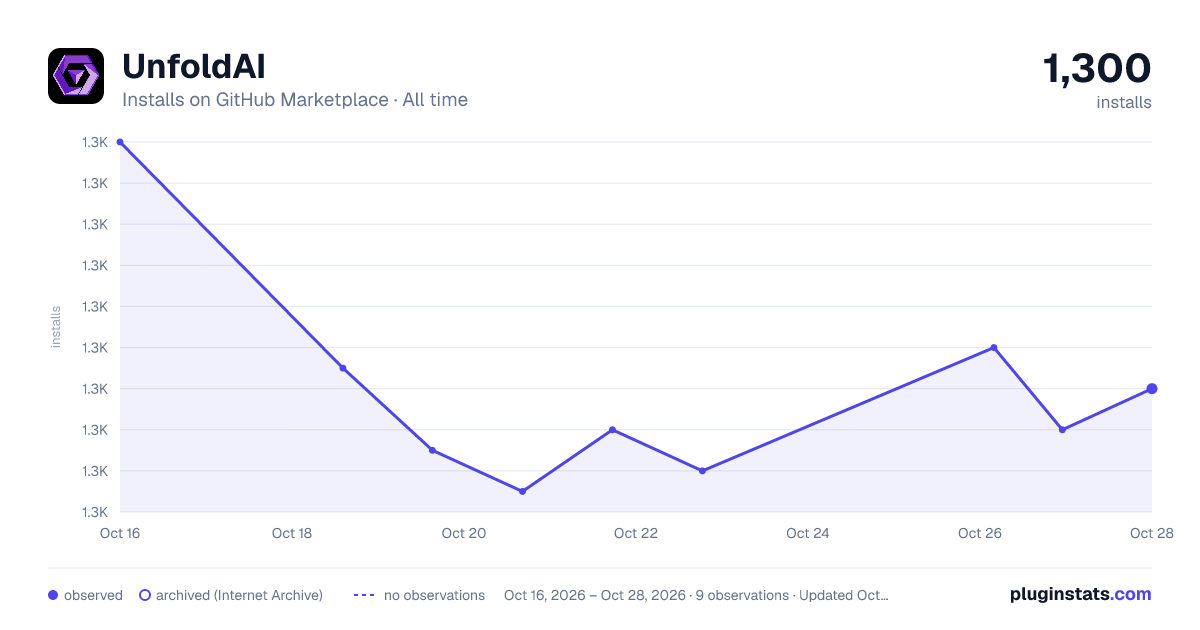This screenshot has height=630, width=1200.
Task: Select the peak data point near Oct 26
Action: [x=994, y=348]
